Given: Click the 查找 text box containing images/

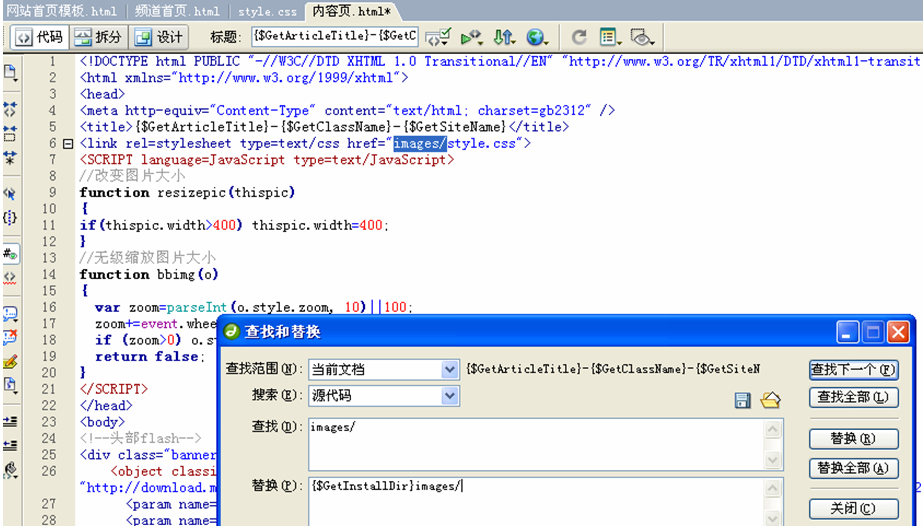Looking at the screenshot, I should [536, 444].
